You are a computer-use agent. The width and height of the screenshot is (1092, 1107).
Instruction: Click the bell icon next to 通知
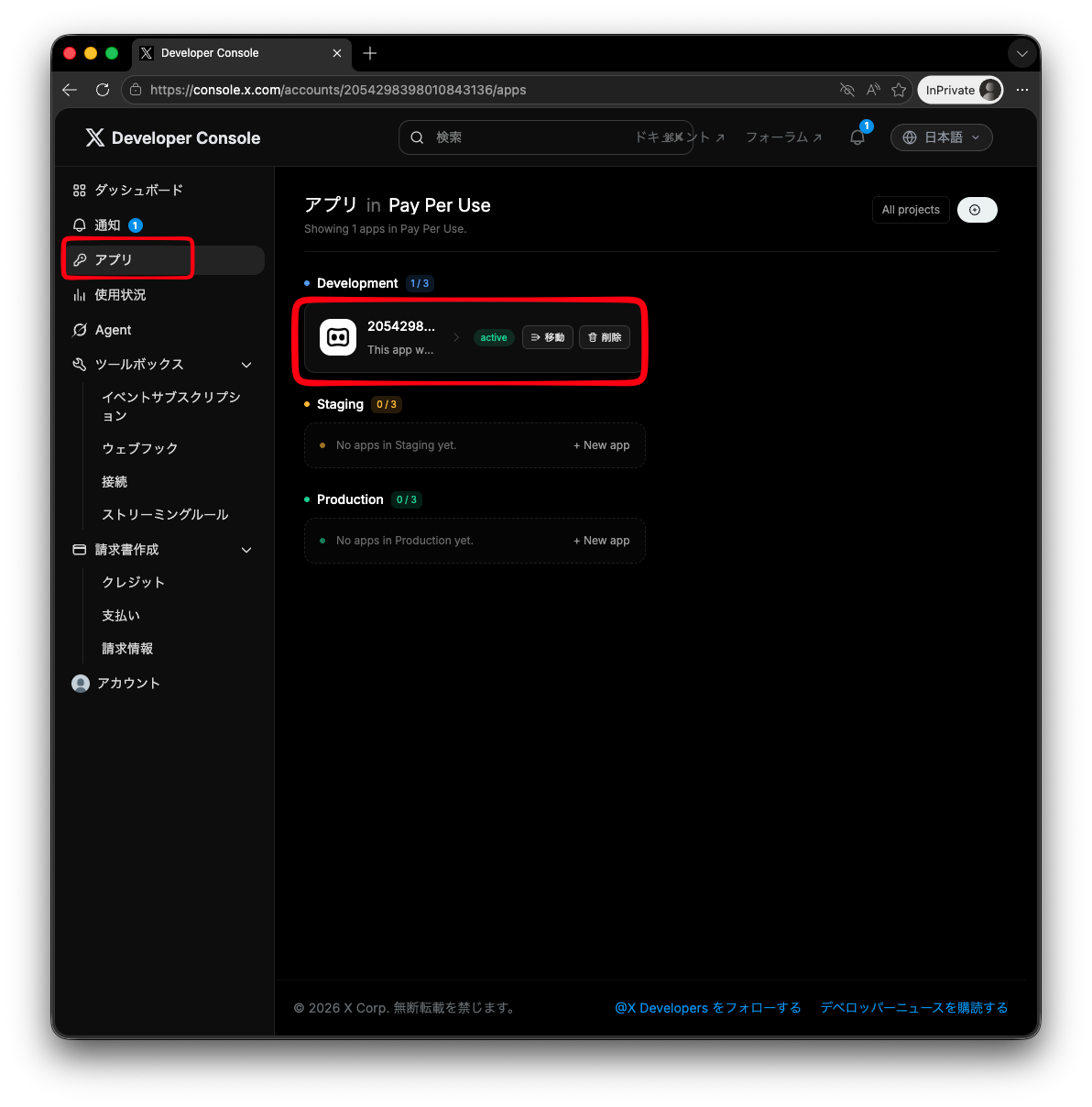(80, 225)
